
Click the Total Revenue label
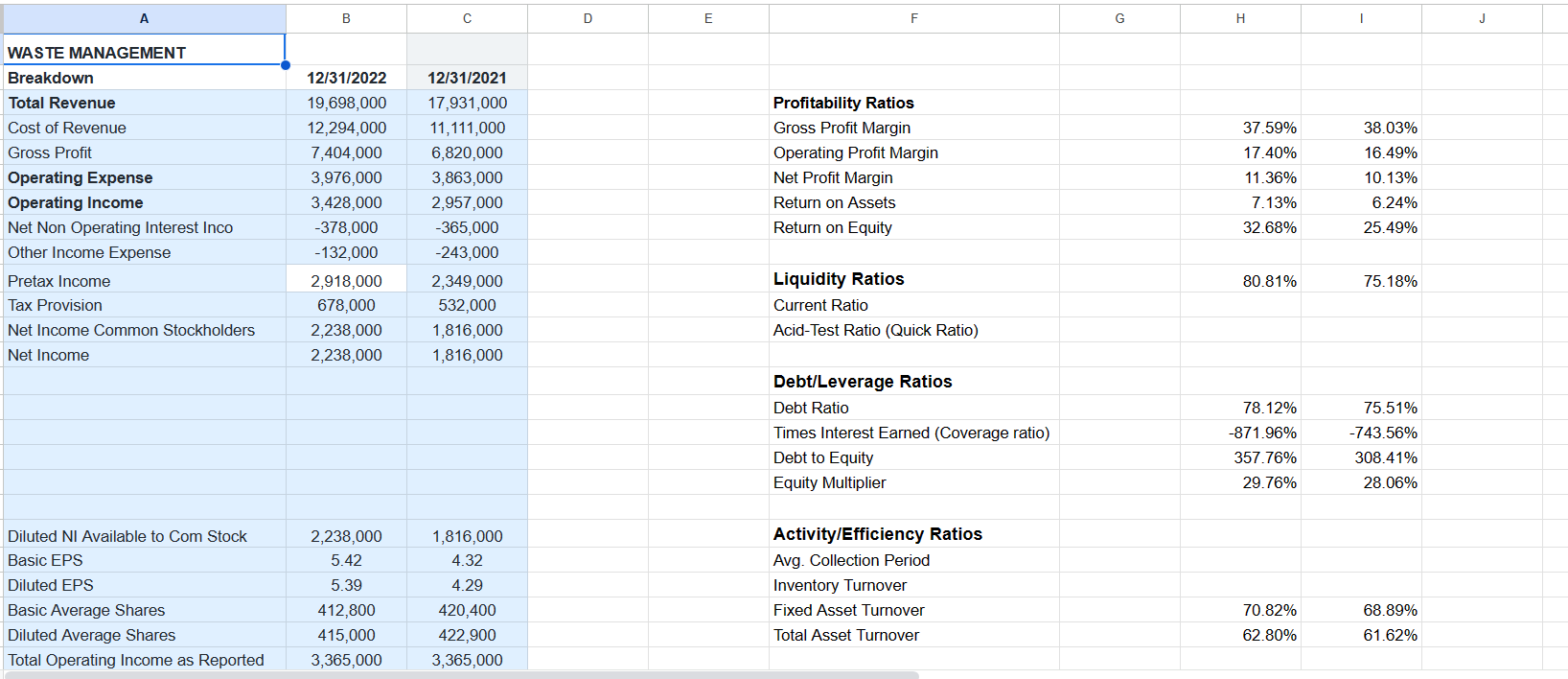point(61,103)
